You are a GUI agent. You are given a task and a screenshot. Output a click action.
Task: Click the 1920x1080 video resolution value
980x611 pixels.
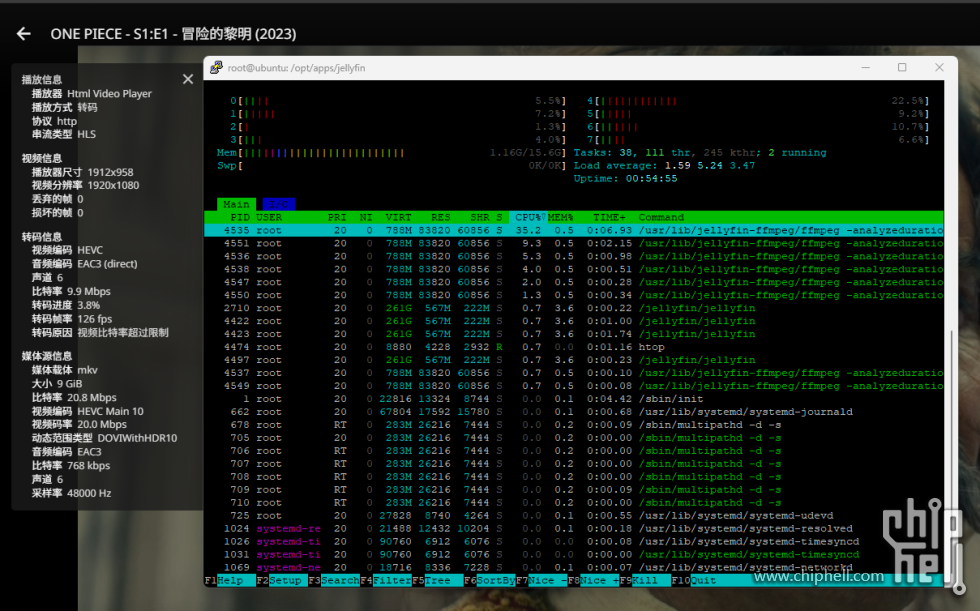pos(113,186)
